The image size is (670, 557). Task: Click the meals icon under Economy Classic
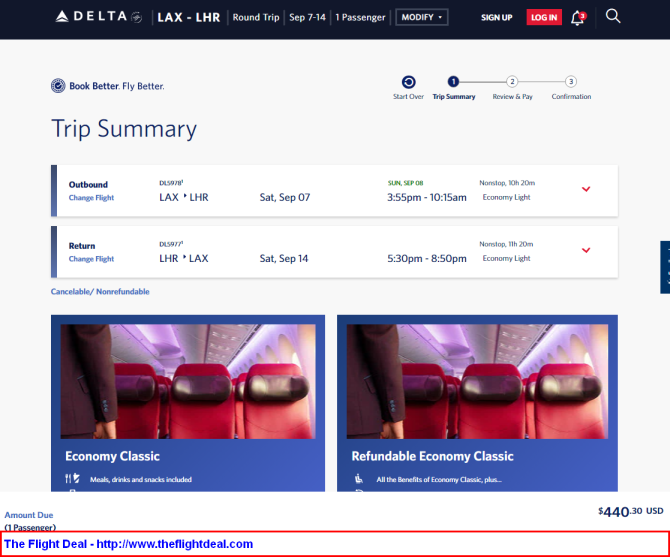72,478
